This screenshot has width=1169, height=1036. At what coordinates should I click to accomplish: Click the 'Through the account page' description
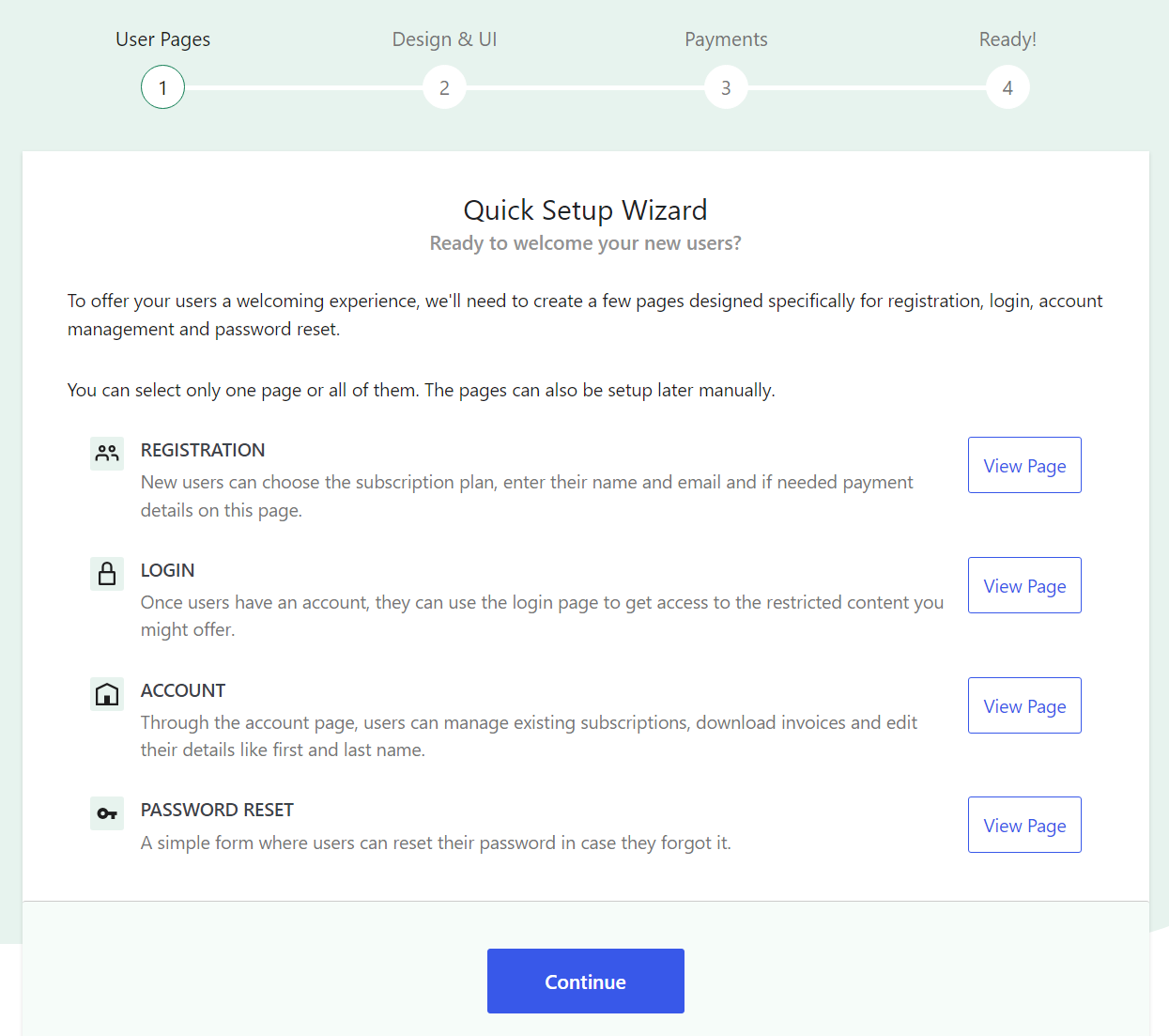click(x=529, y=735)
